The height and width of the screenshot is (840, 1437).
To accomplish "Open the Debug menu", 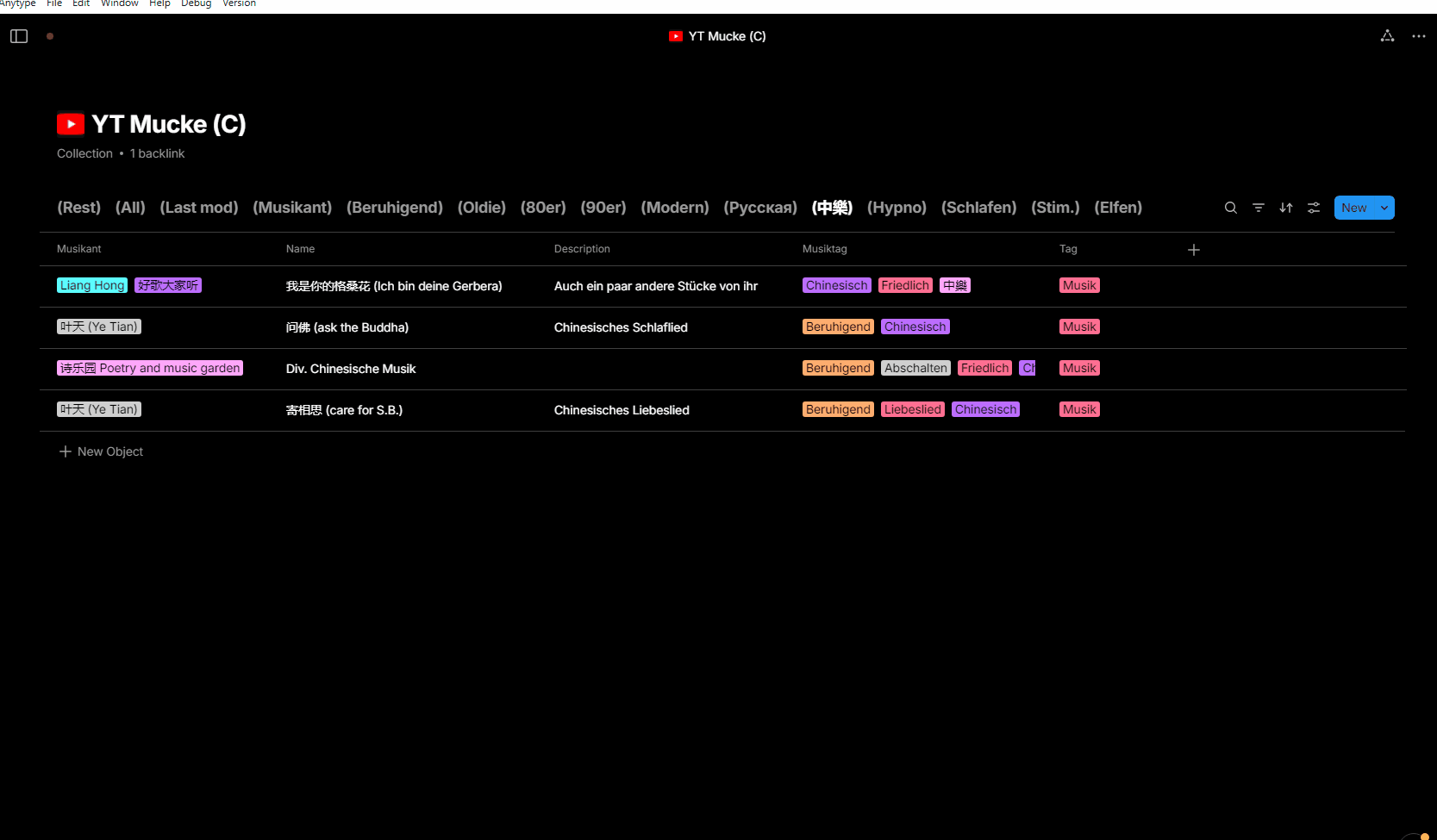I will (x=197, y=3).
